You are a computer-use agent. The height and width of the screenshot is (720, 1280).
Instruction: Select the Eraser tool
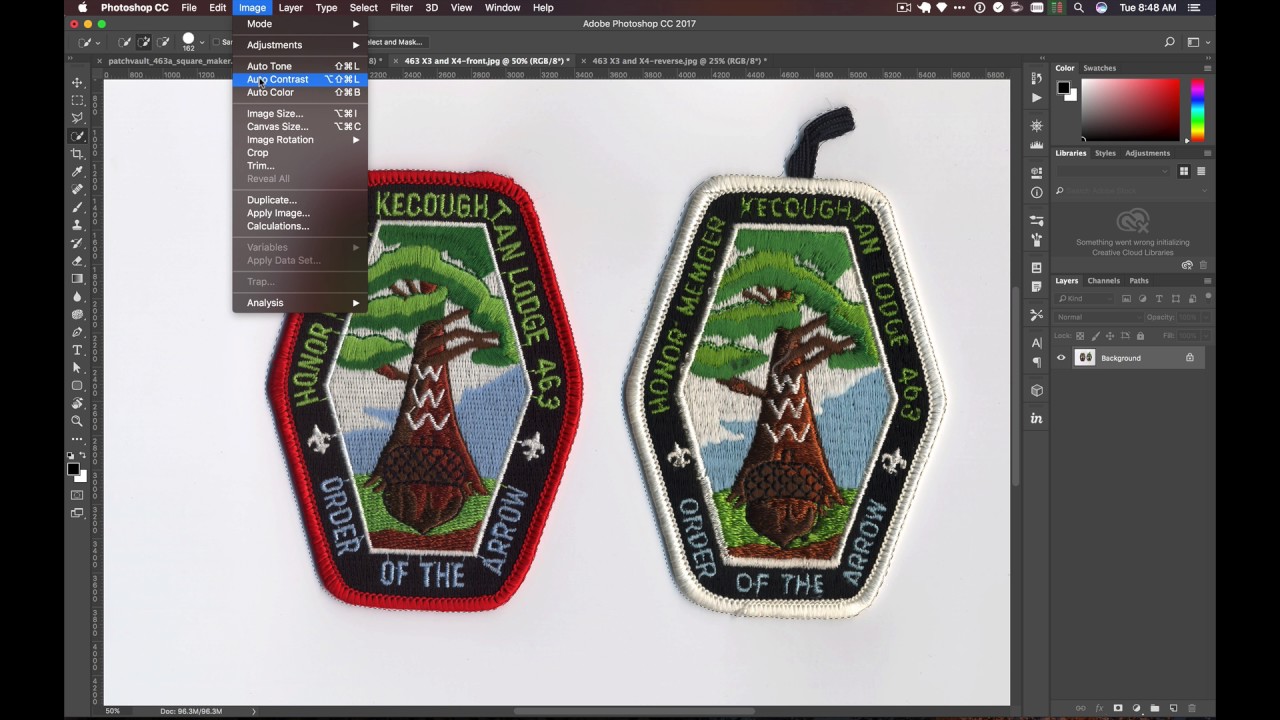(x=77, y=261)
